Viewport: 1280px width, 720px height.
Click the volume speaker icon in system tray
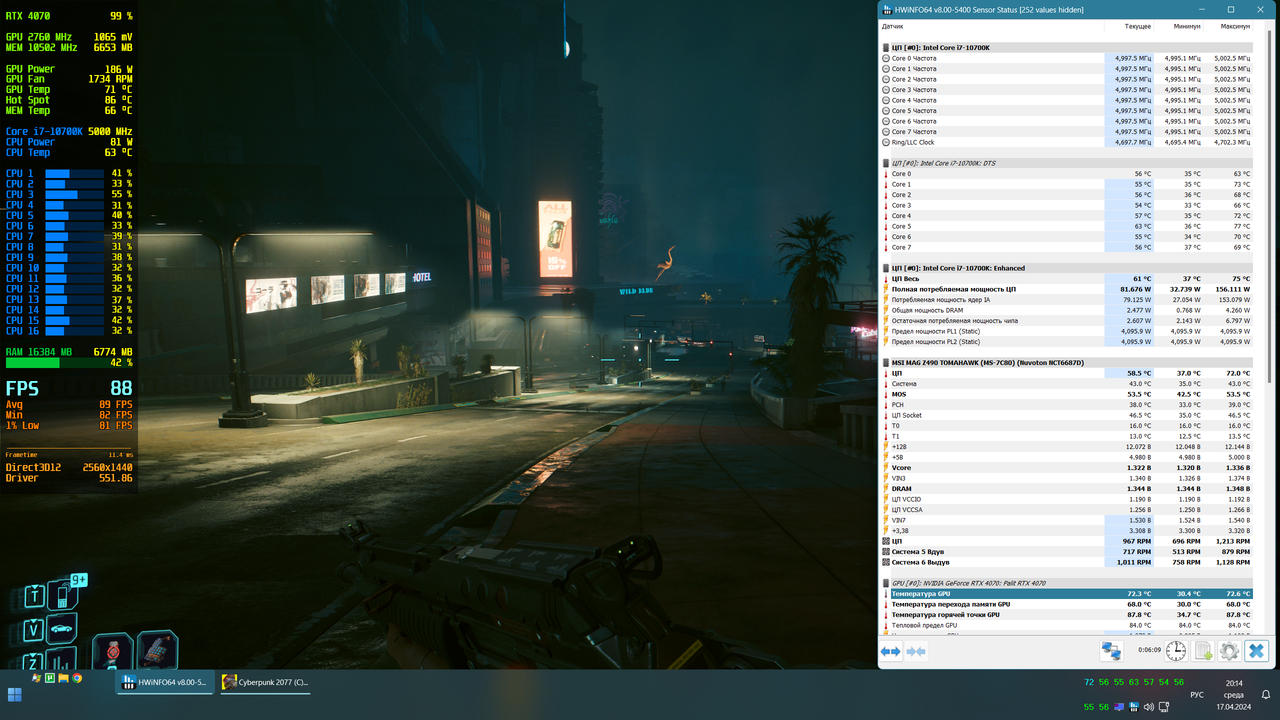[x=1148, y=707]
